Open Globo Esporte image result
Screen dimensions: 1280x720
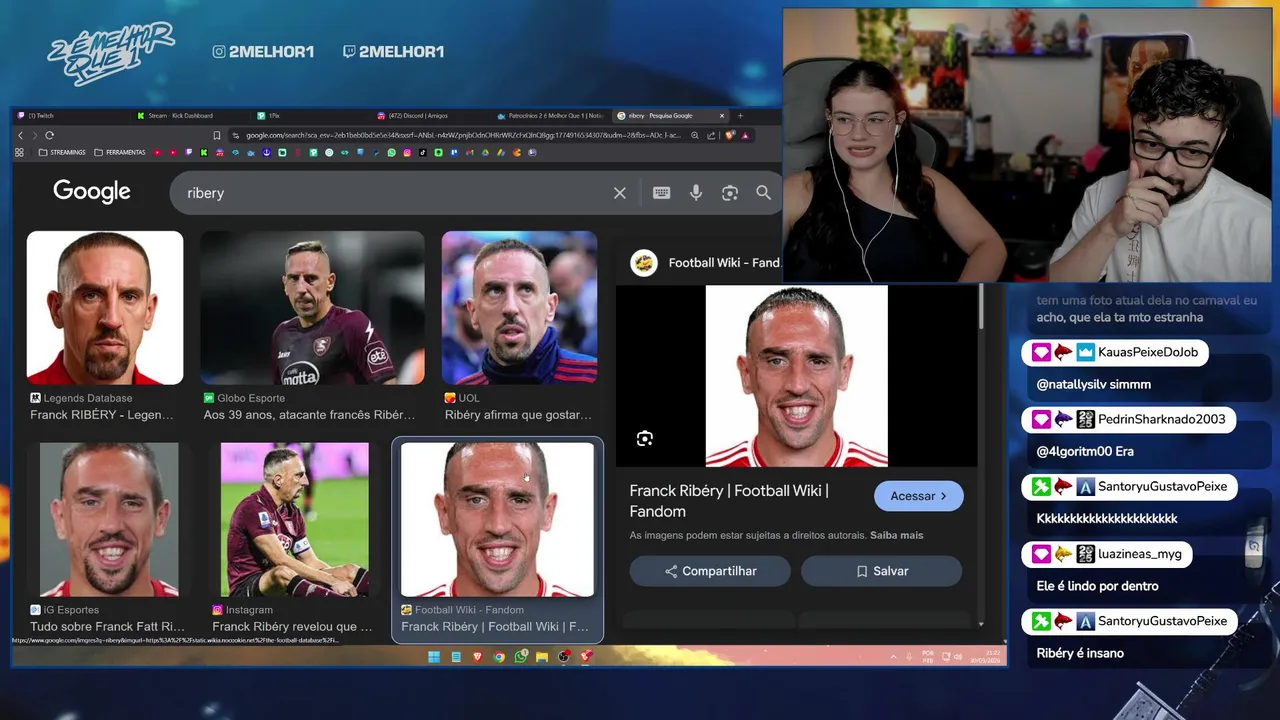[x=313, y=308]
